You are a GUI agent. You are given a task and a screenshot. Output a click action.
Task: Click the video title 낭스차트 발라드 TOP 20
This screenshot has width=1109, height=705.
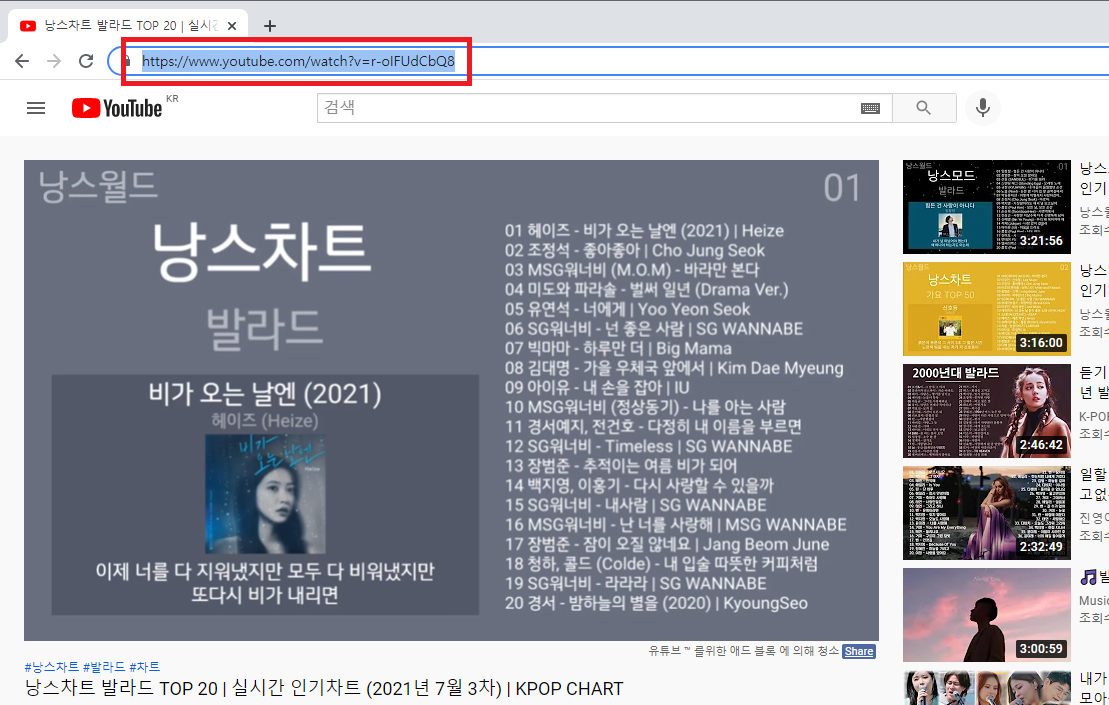pyautogui.click(x=324, y=689)
